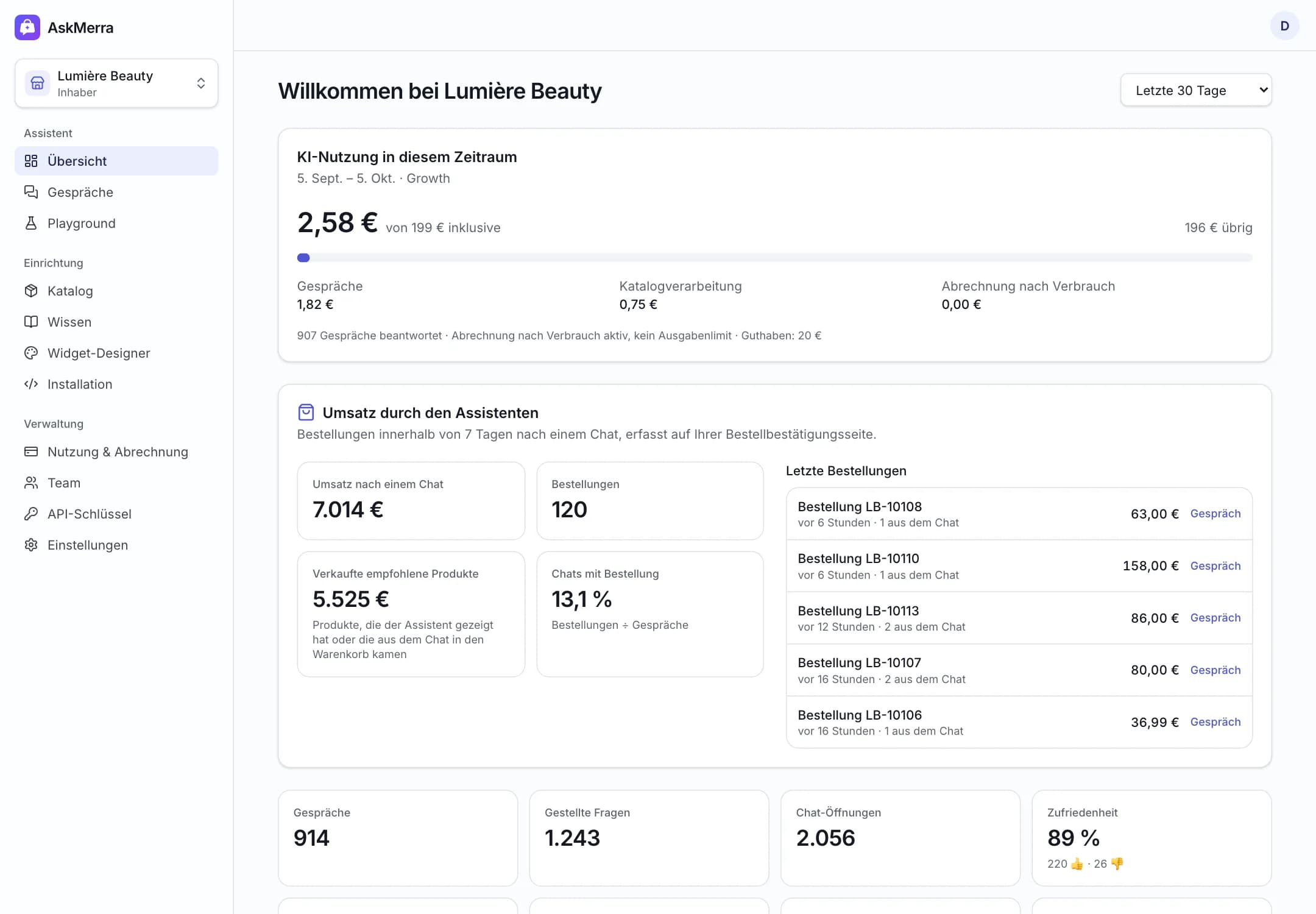
Task: Click the Übersicht grid icon
Action: point(31,161)
